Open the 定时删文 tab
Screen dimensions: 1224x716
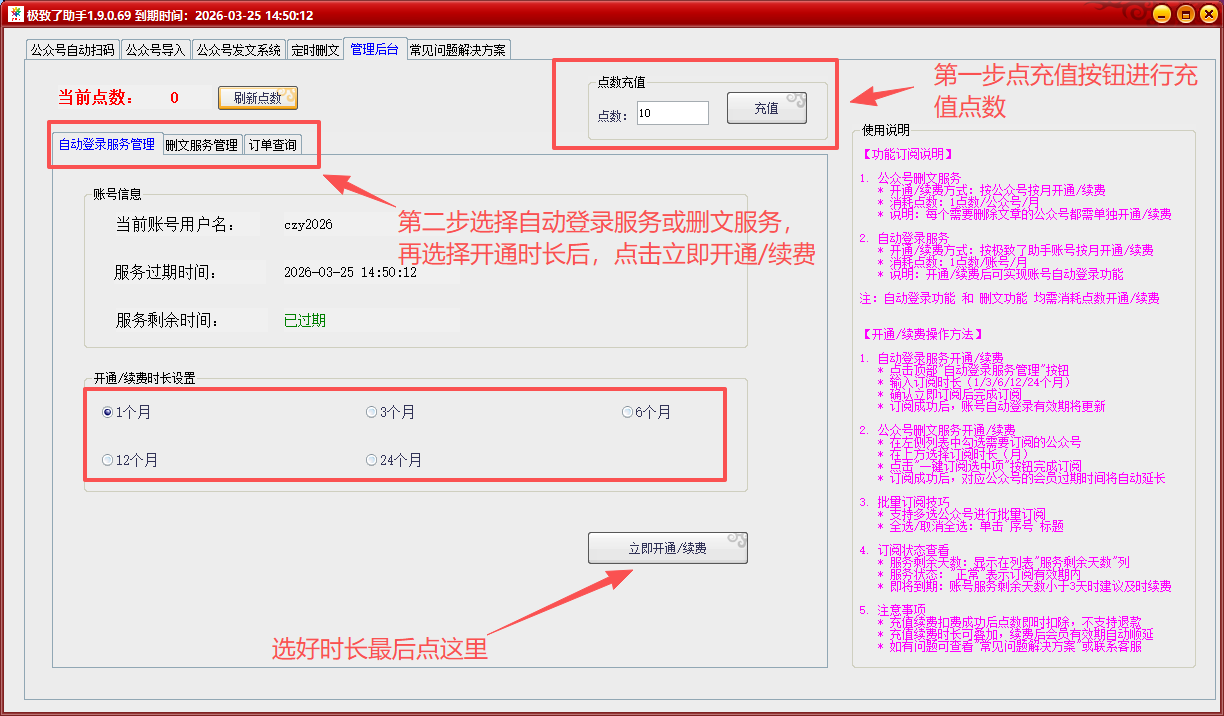click(315, 50)
